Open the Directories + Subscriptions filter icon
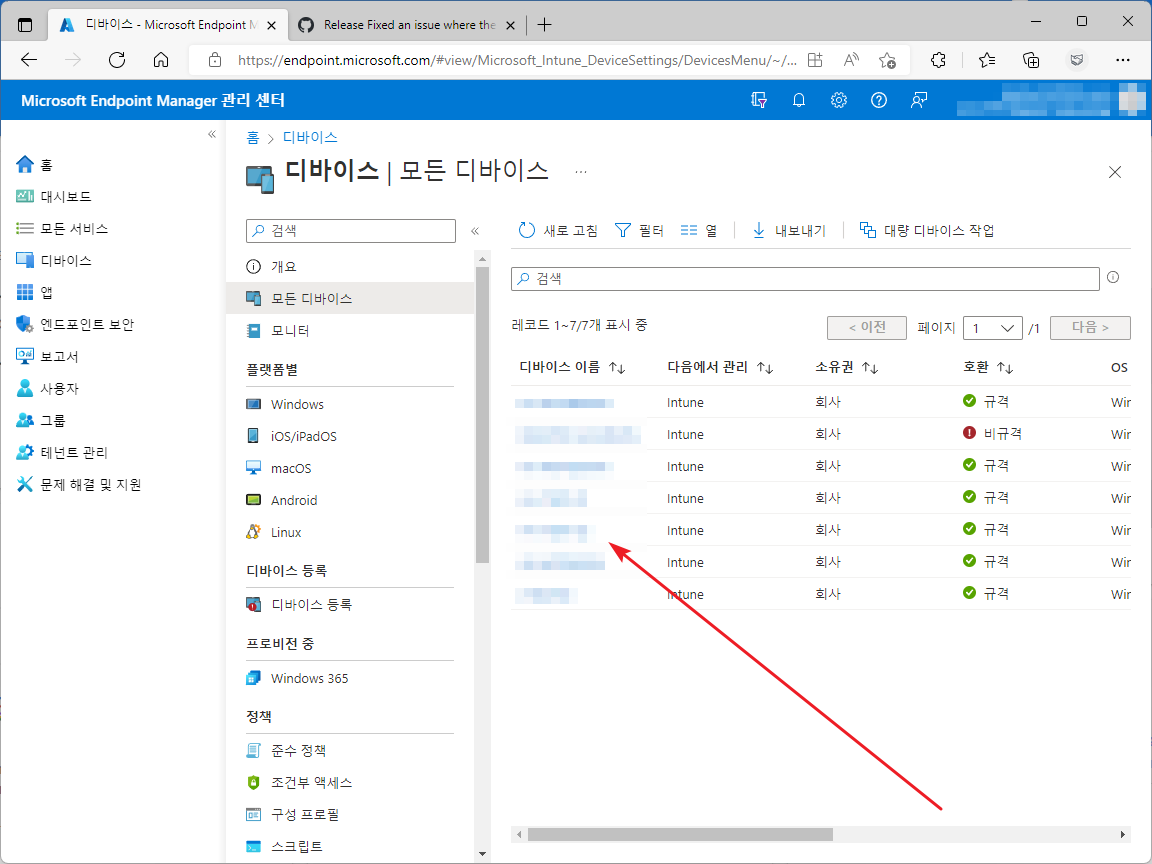 click(759, 100)
